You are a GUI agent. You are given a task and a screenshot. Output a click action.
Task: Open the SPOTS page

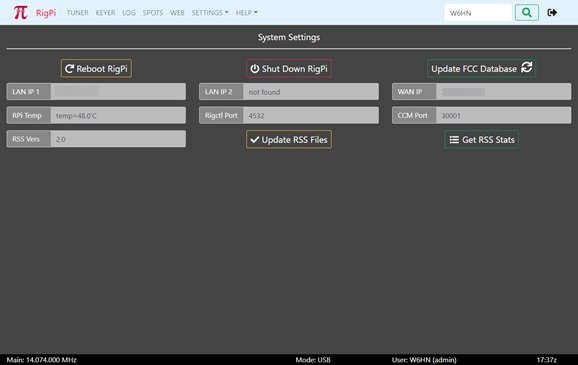153,13
